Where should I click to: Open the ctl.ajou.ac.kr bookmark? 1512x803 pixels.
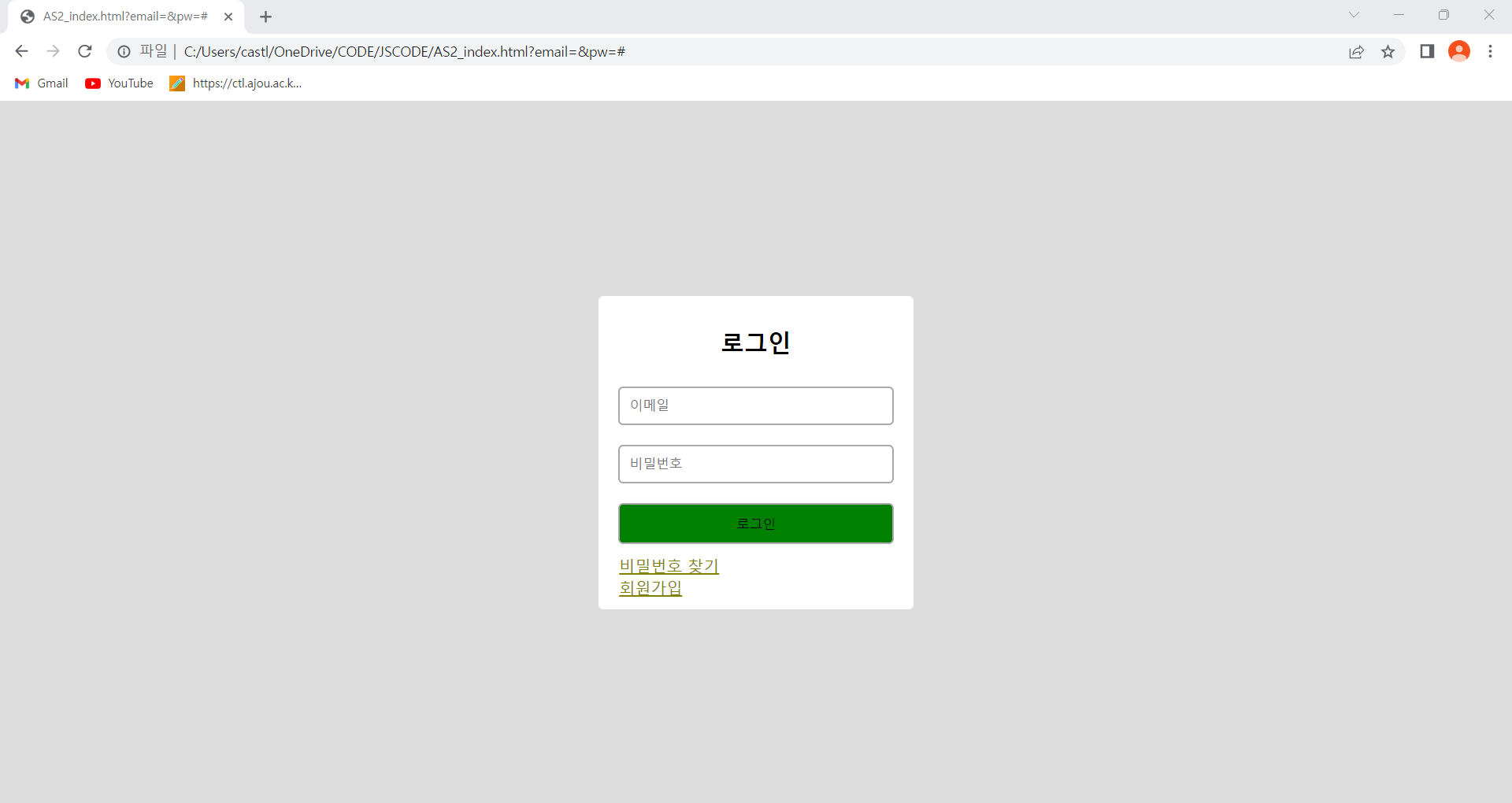coord(235,83)
